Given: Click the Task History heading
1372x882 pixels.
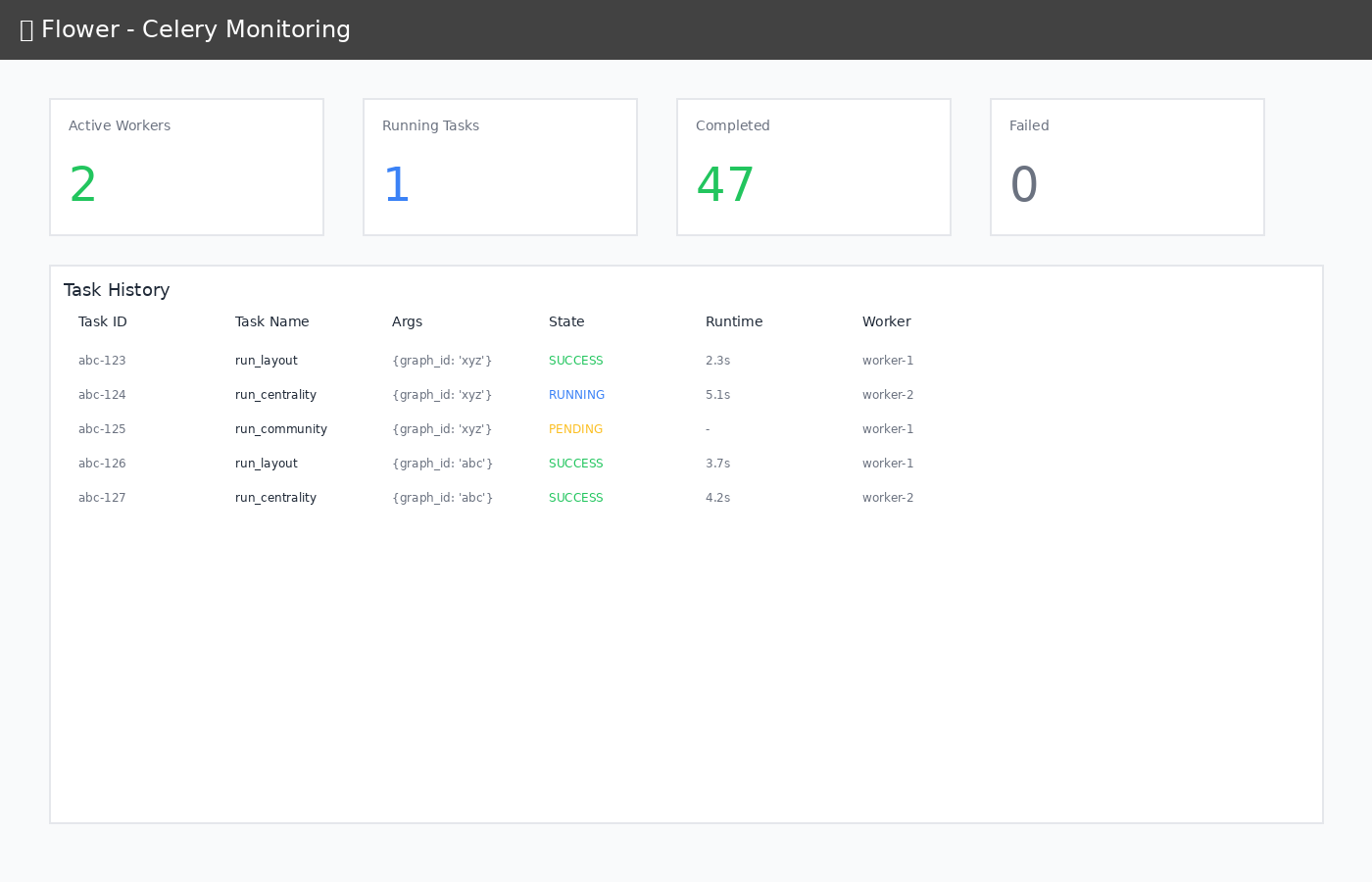Looking at the screenshot, I should [x=117, y=290].
